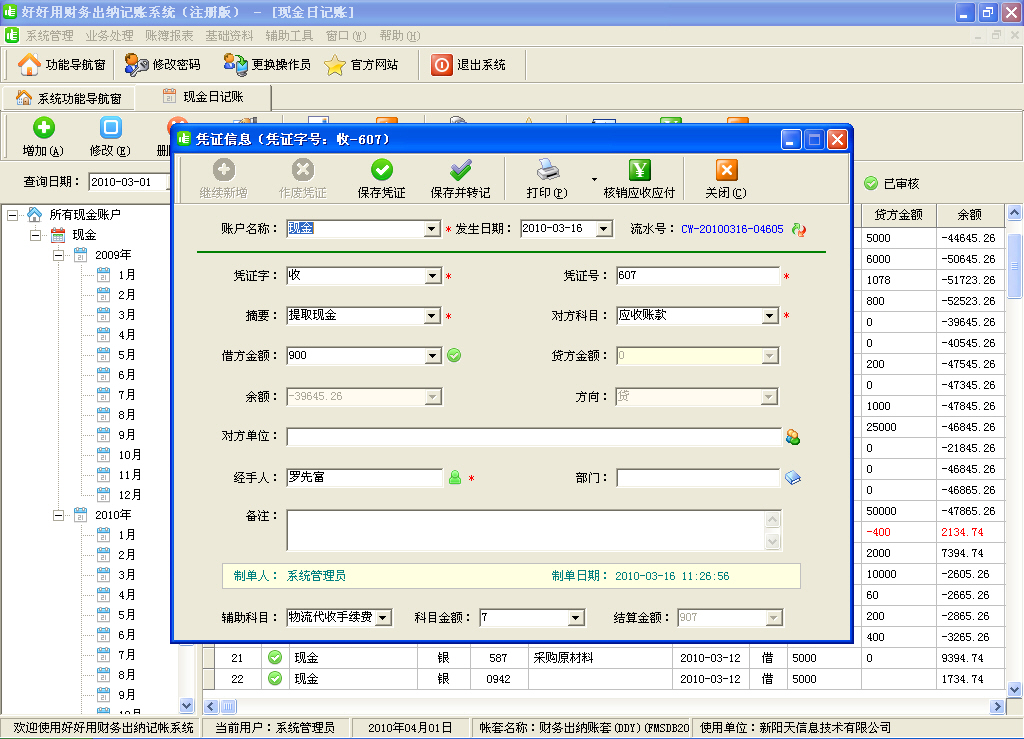Open the 对方科目 dropdown list
Screen dimensions: 1024x739
(x=770, y=316)
